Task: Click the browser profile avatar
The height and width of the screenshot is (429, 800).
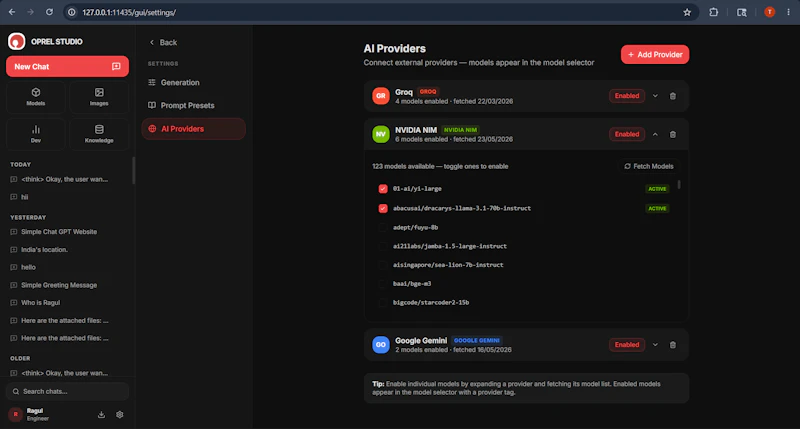Action: (769, 12)
